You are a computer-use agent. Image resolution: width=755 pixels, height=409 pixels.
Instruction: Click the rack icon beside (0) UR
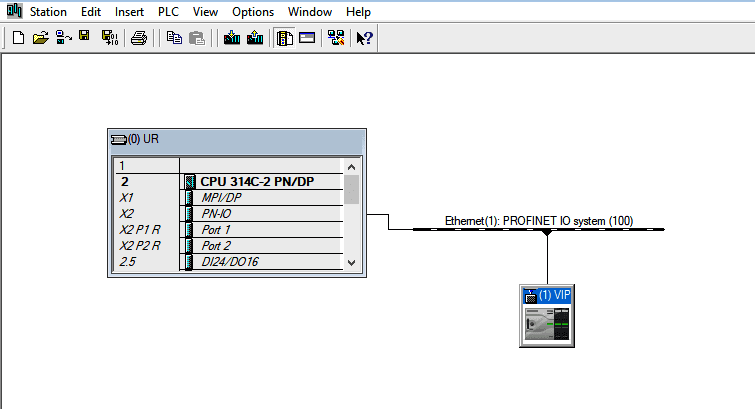click(x=118, y=140)
